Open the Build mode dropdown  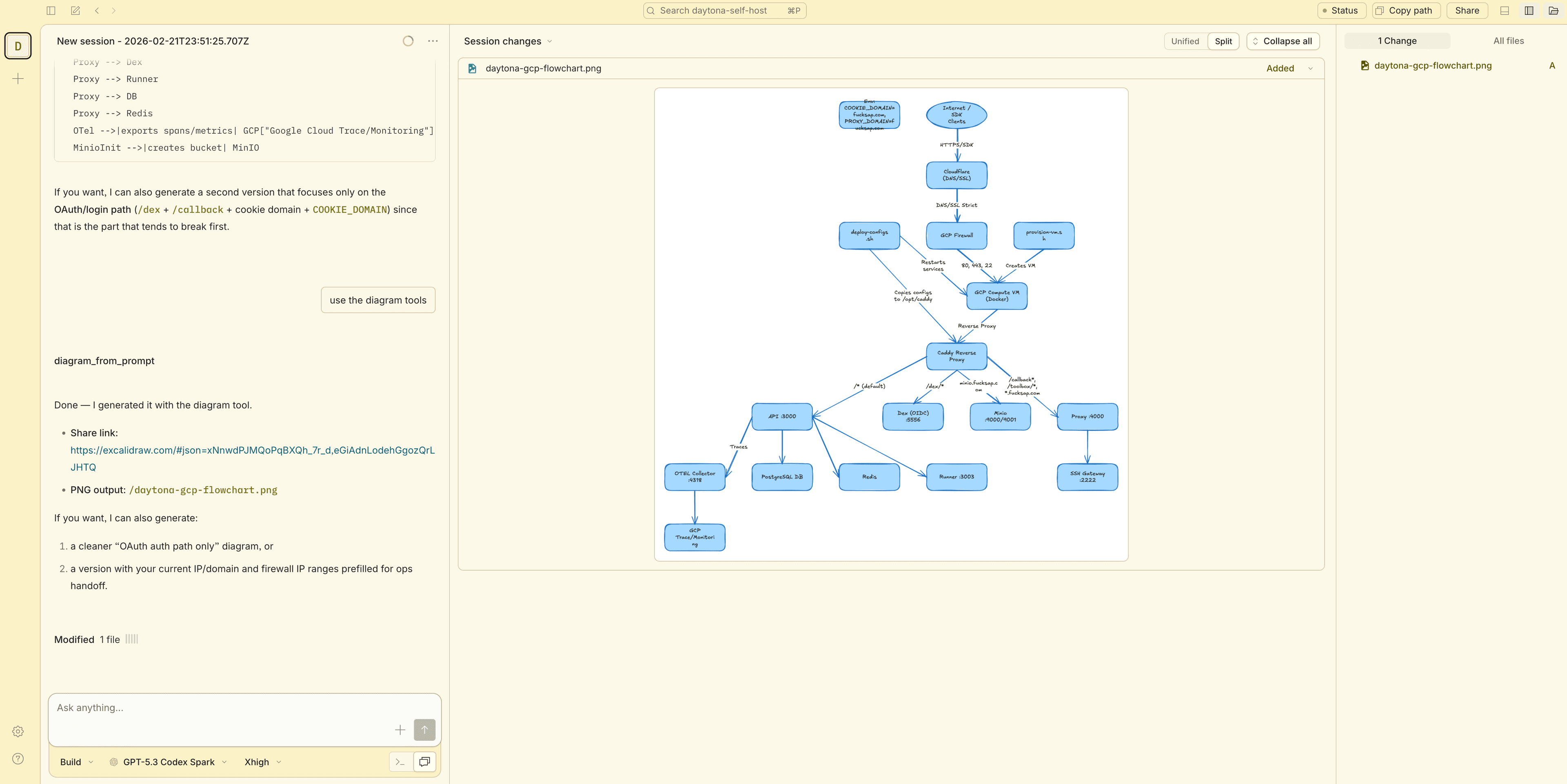click(x=75, y=762)
